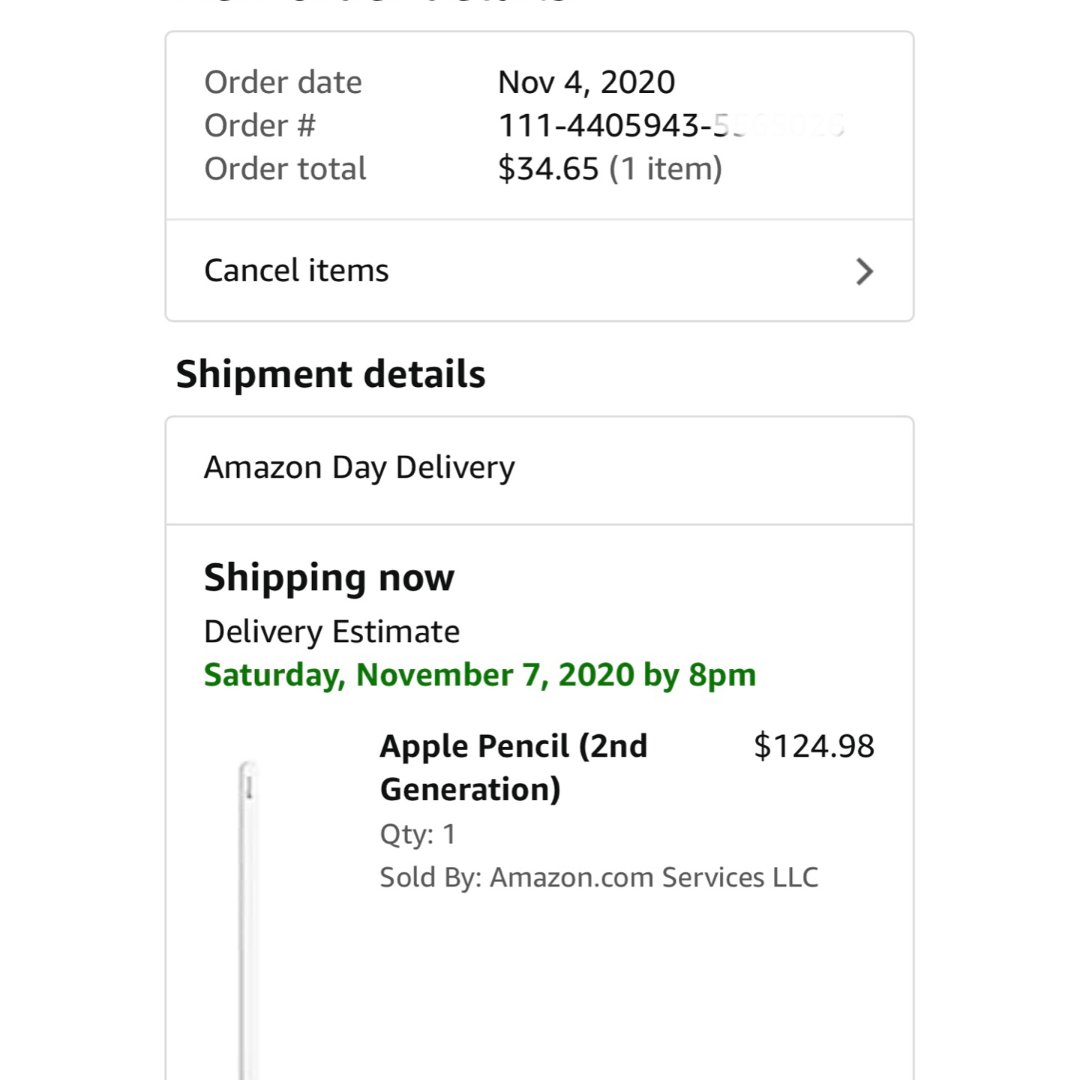The image size is (1080, 1080).
Task: Tap the word Generation) in product title
Action: point(470,789)
